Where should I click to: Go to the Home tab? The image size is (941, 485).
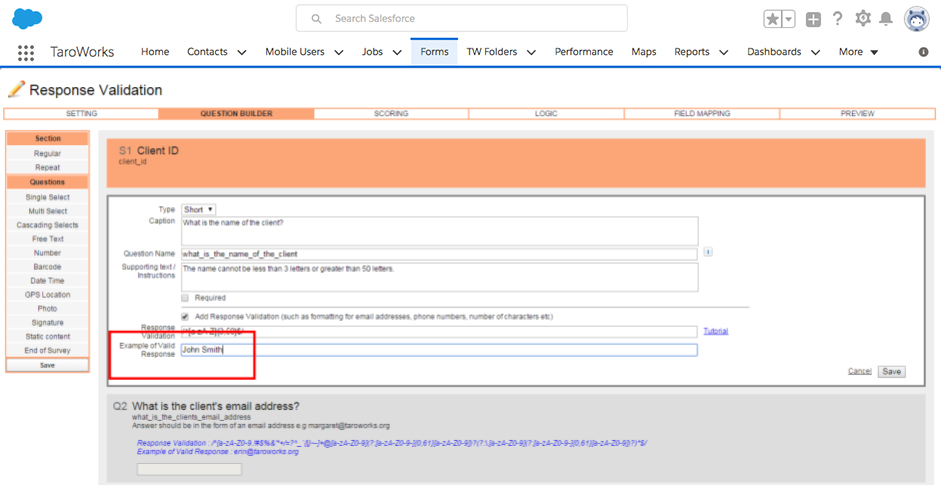(x=155, y=52)
